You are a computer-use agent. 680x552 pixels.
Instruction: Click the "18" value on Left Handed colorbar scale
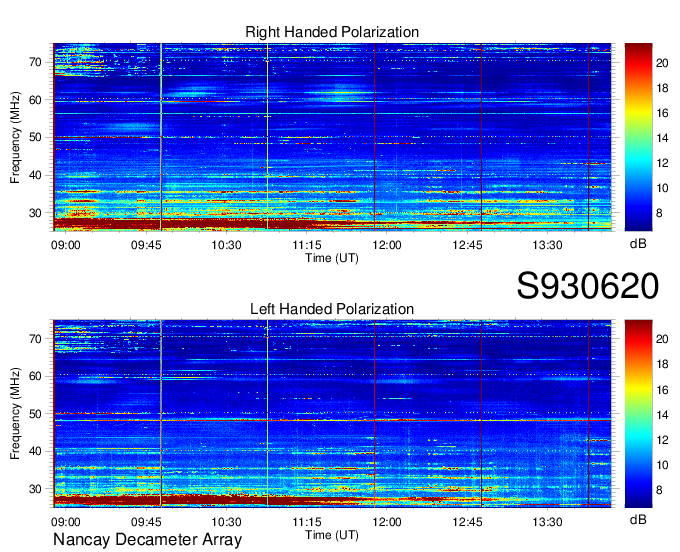662,365
